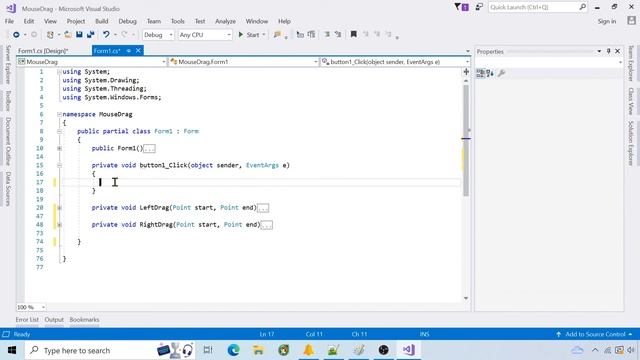Click the split editor plus icon
640x360 pixels.
(466, 72)
